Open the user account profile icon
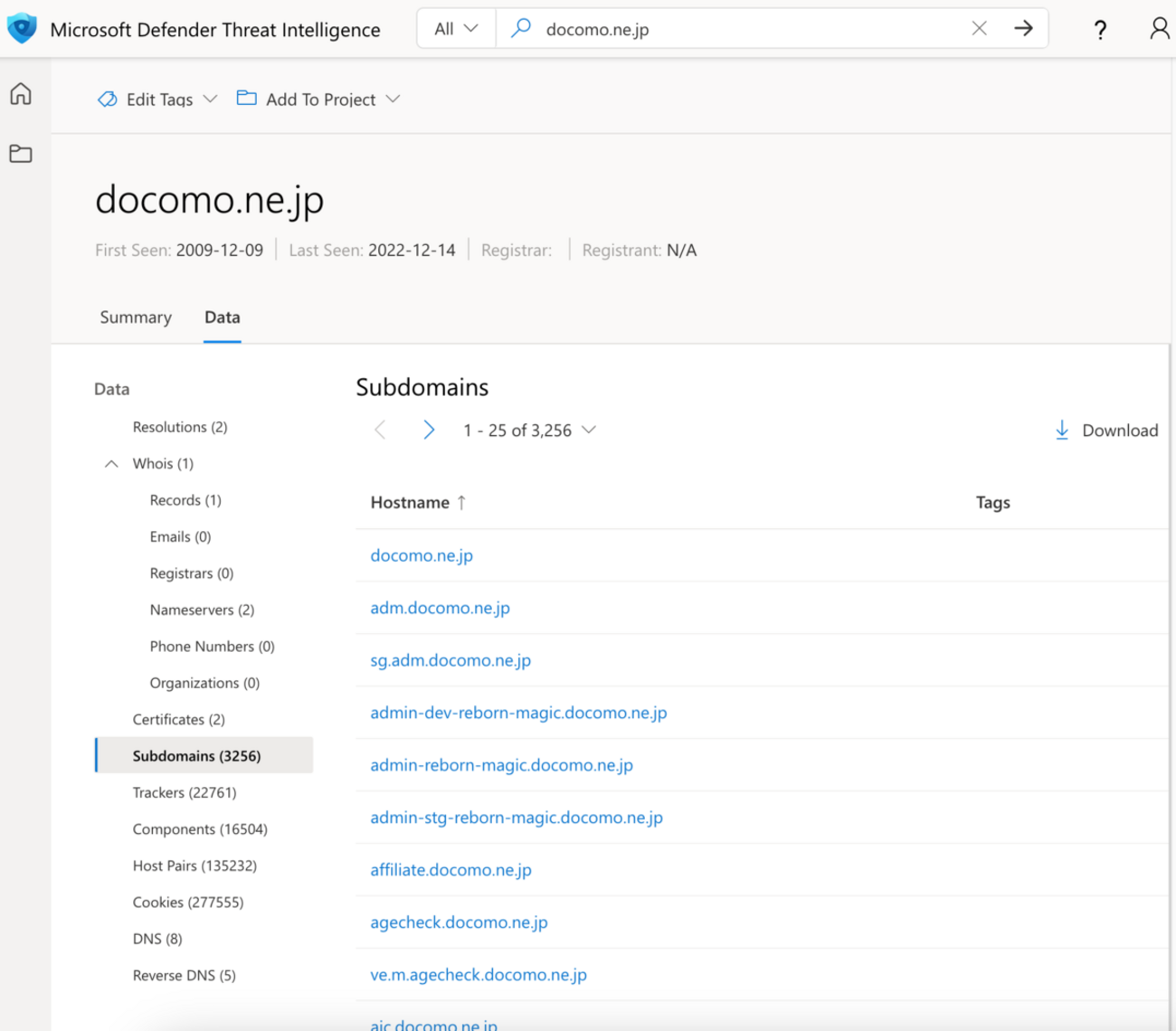The width and height of the screenshot is (1176, 1031). (1159, 29)
